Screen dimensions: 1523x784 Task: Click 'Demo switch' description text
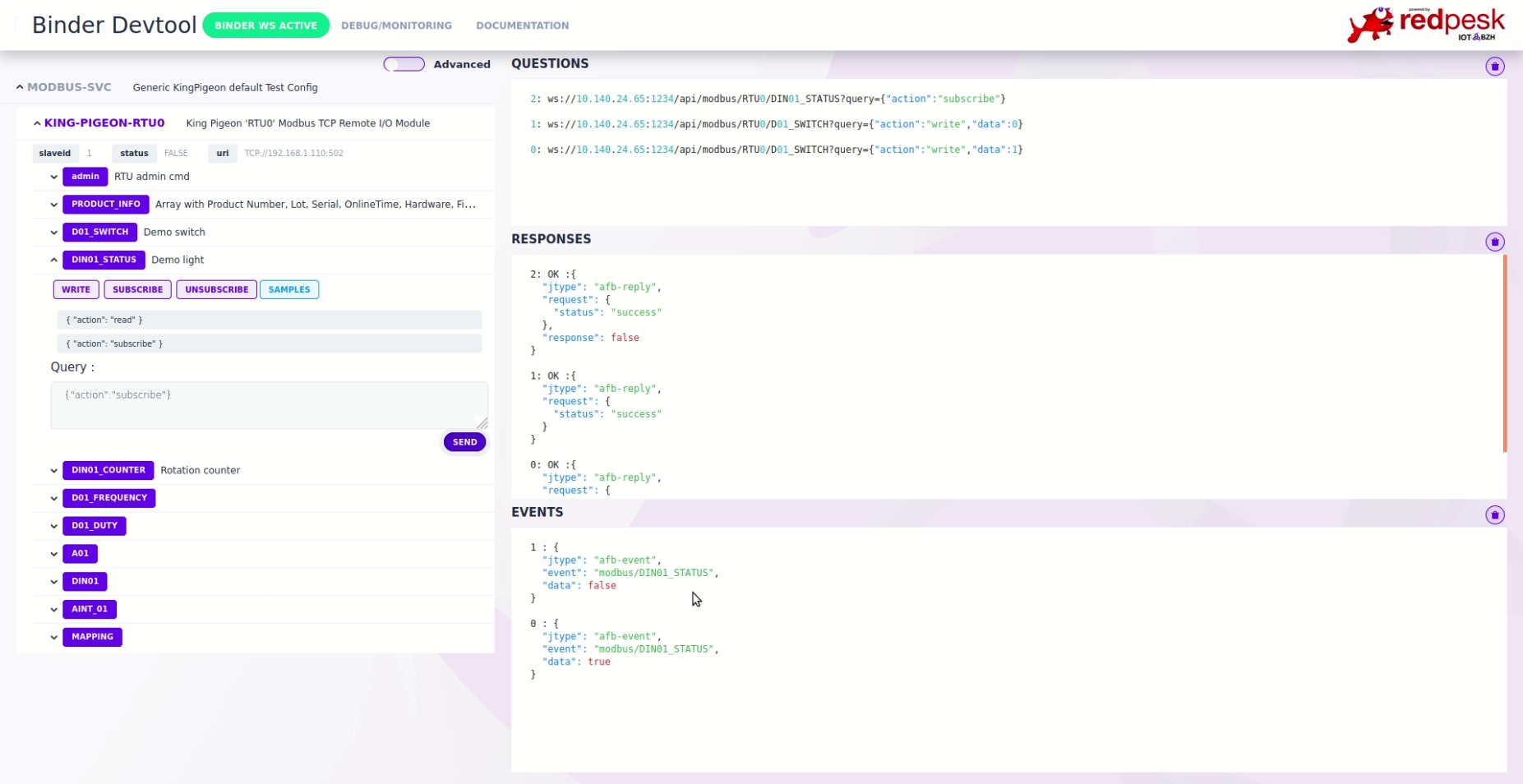[174, 233]
